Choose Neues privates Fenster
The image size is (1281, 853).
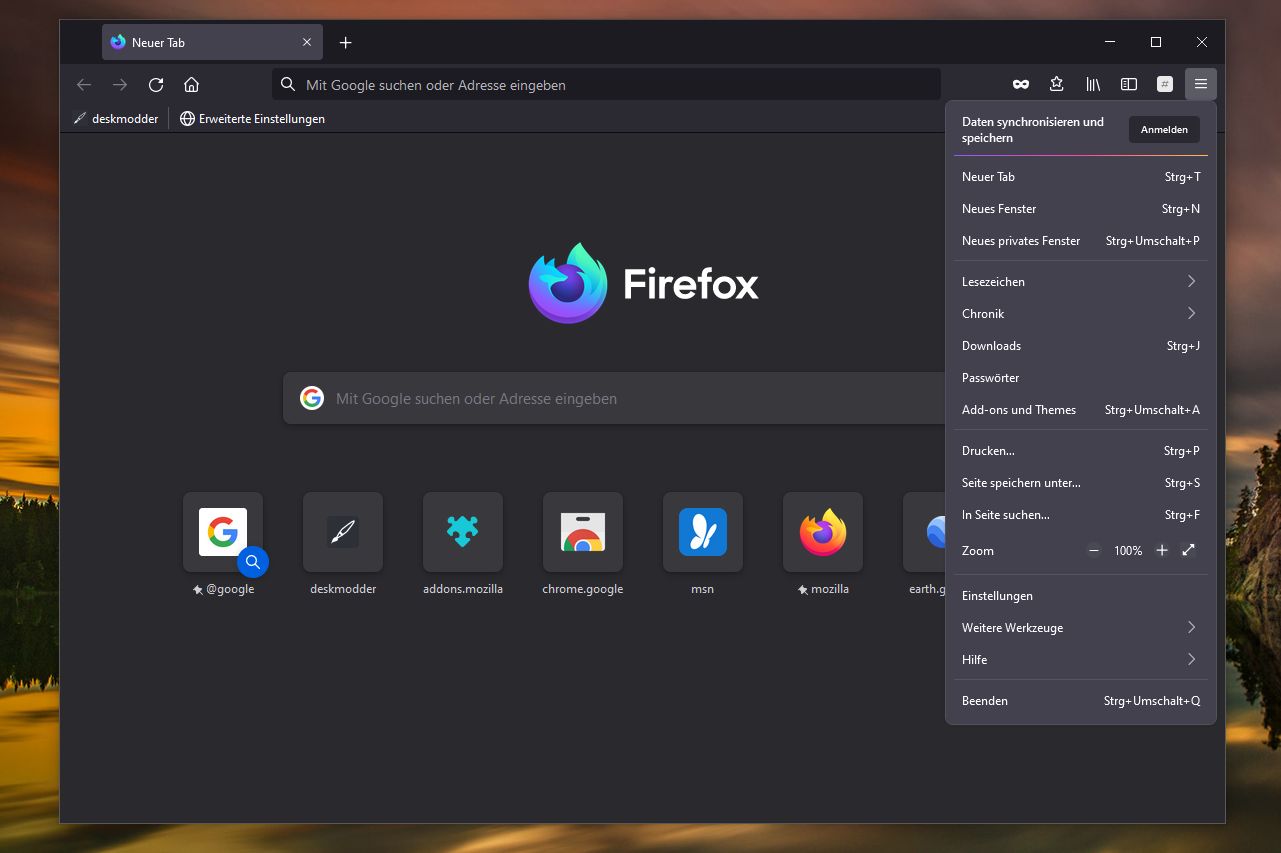(x=1081, y=241)
